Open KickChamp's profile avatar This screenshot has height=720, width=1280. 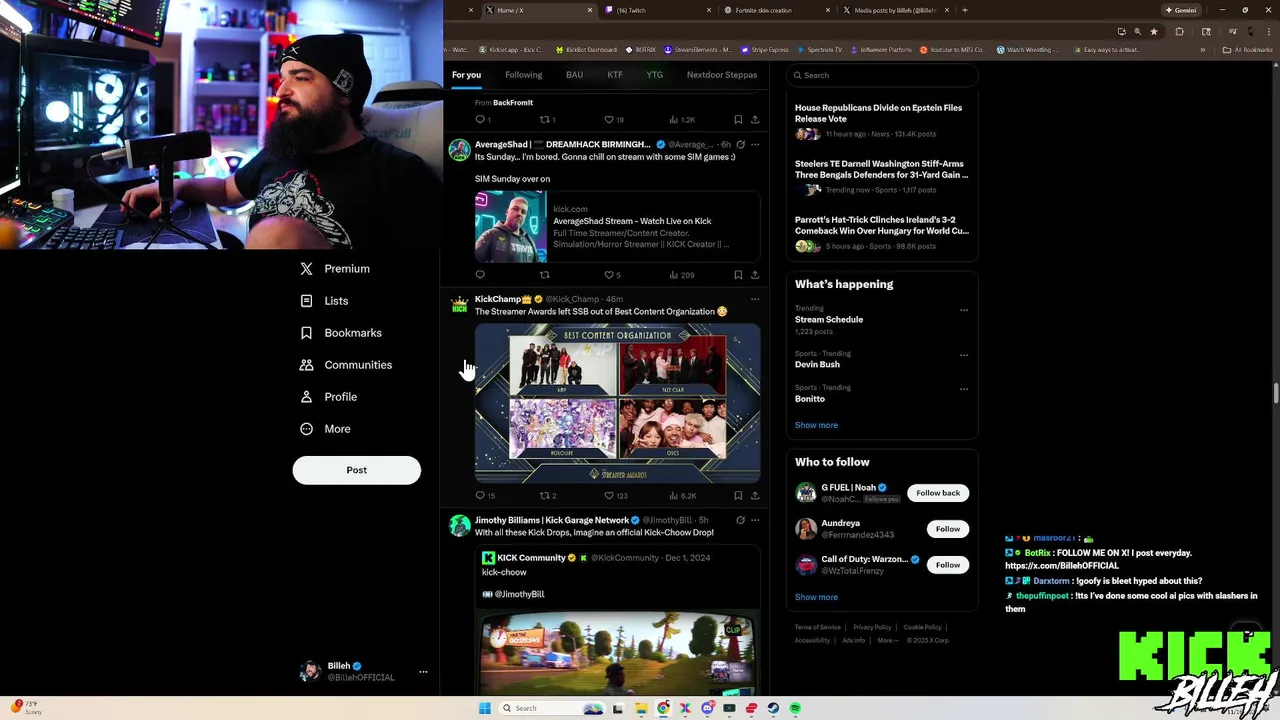click(x=459, y=305)
